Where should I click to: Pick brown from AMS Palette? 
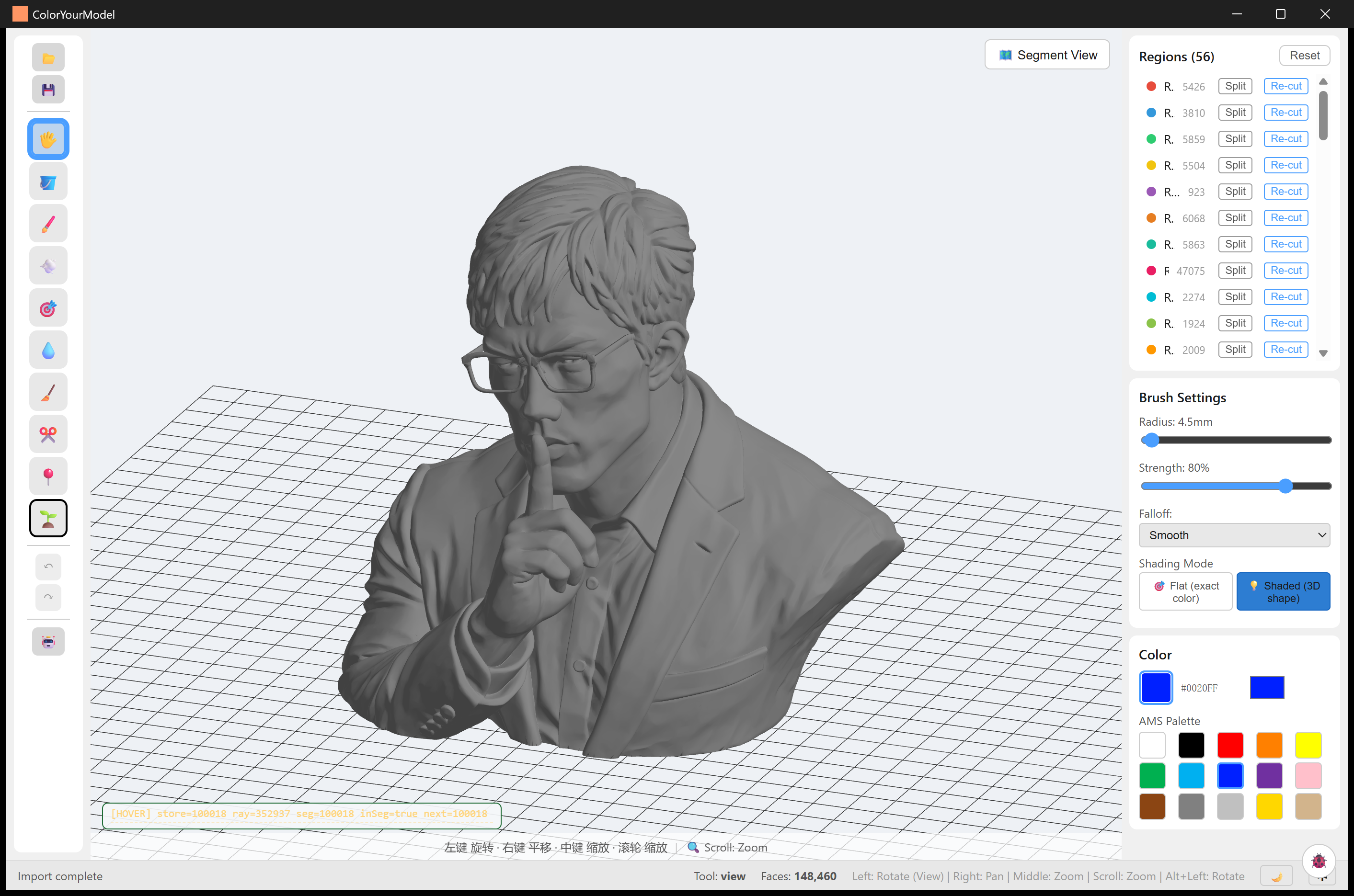[1152, 806]
